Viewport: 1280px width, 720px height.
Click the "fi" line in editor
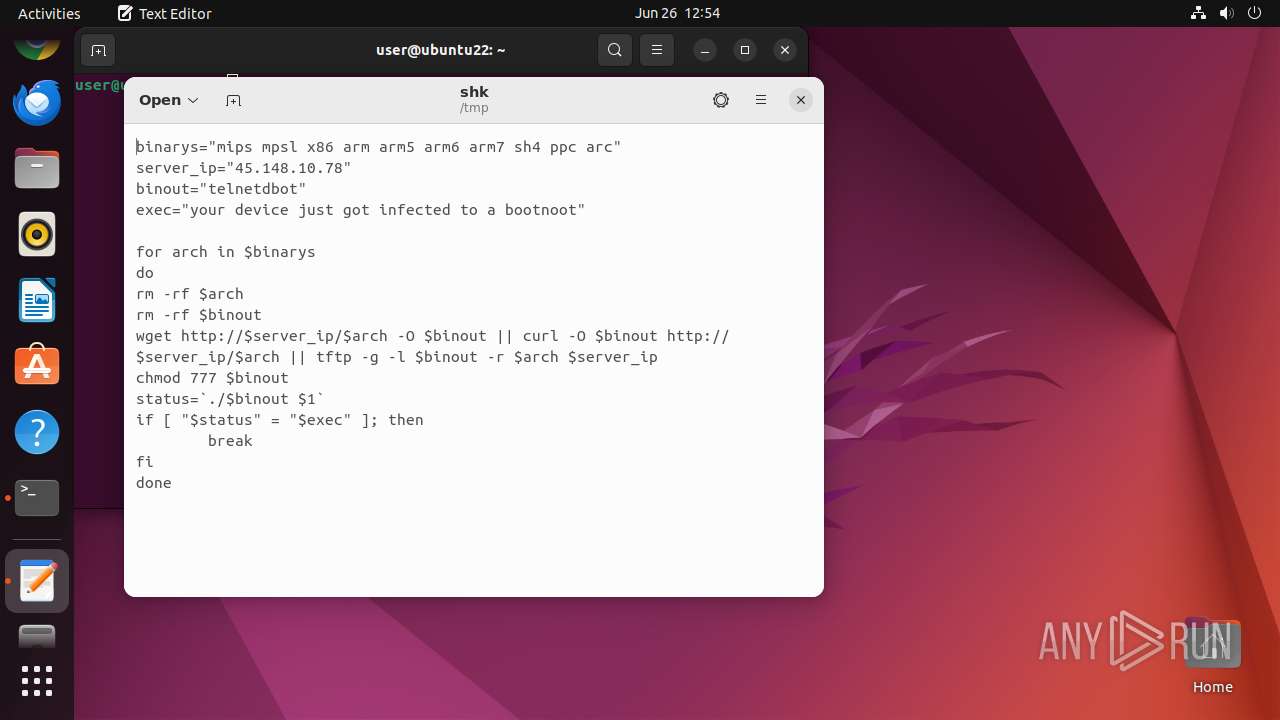click(145, 462)
